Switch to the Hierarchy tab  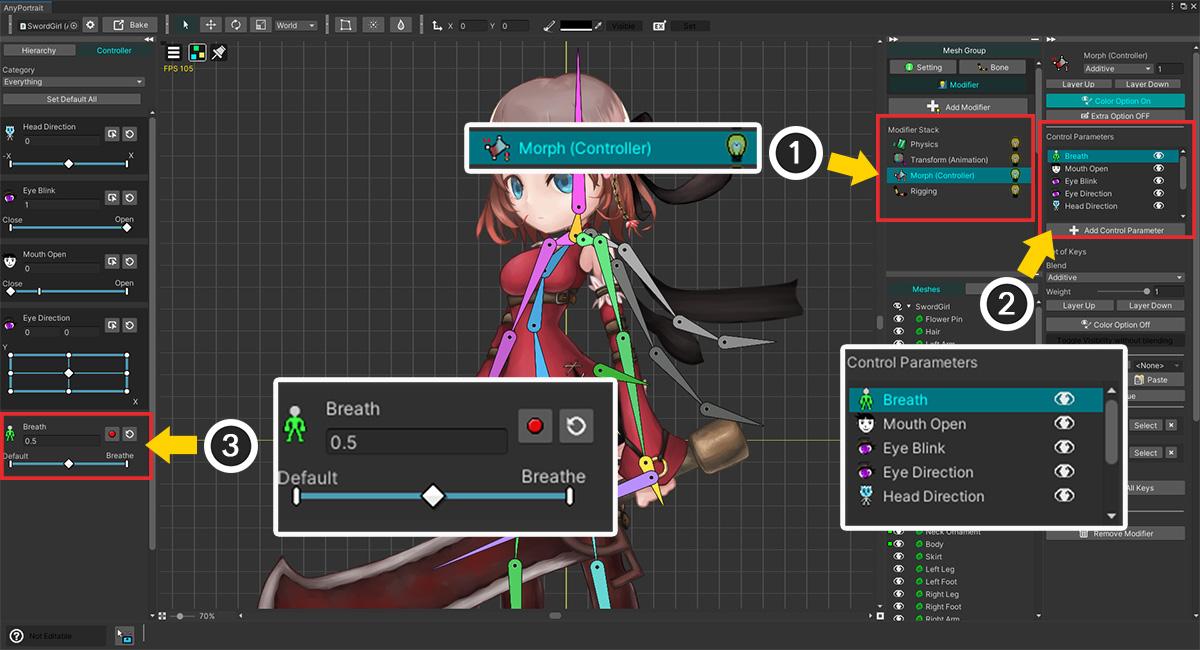point(38,50)
